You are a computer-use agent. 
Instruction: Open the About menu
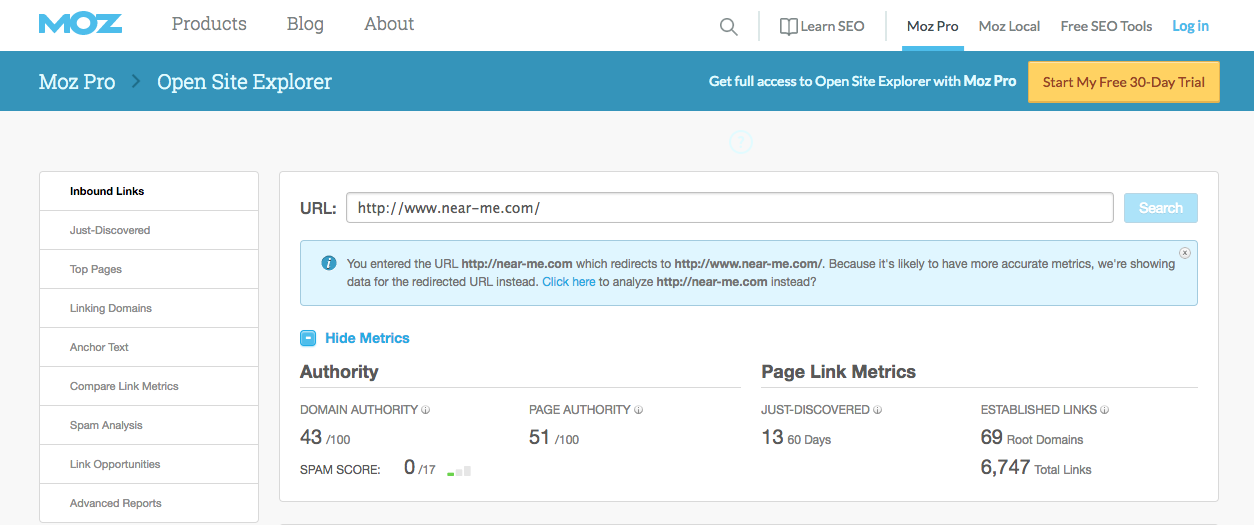pyautogui.click(x=389, y=24)
